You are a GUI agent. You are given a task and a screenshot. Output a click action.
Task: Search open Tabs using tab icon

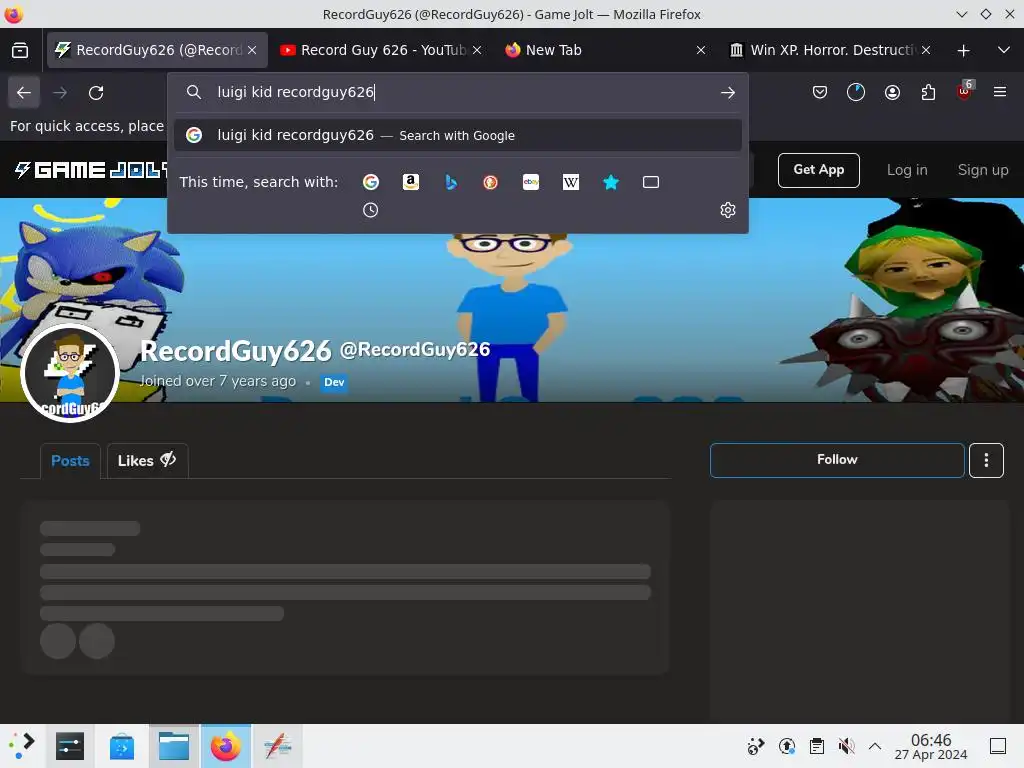coord(651,182)
